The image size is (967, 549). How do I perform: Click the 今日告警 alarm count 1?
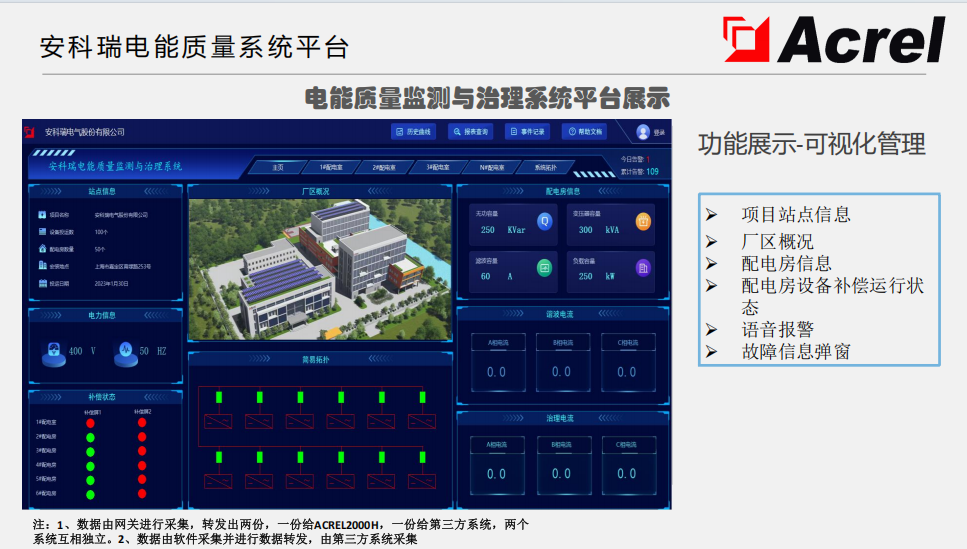(x=648, y=160)
